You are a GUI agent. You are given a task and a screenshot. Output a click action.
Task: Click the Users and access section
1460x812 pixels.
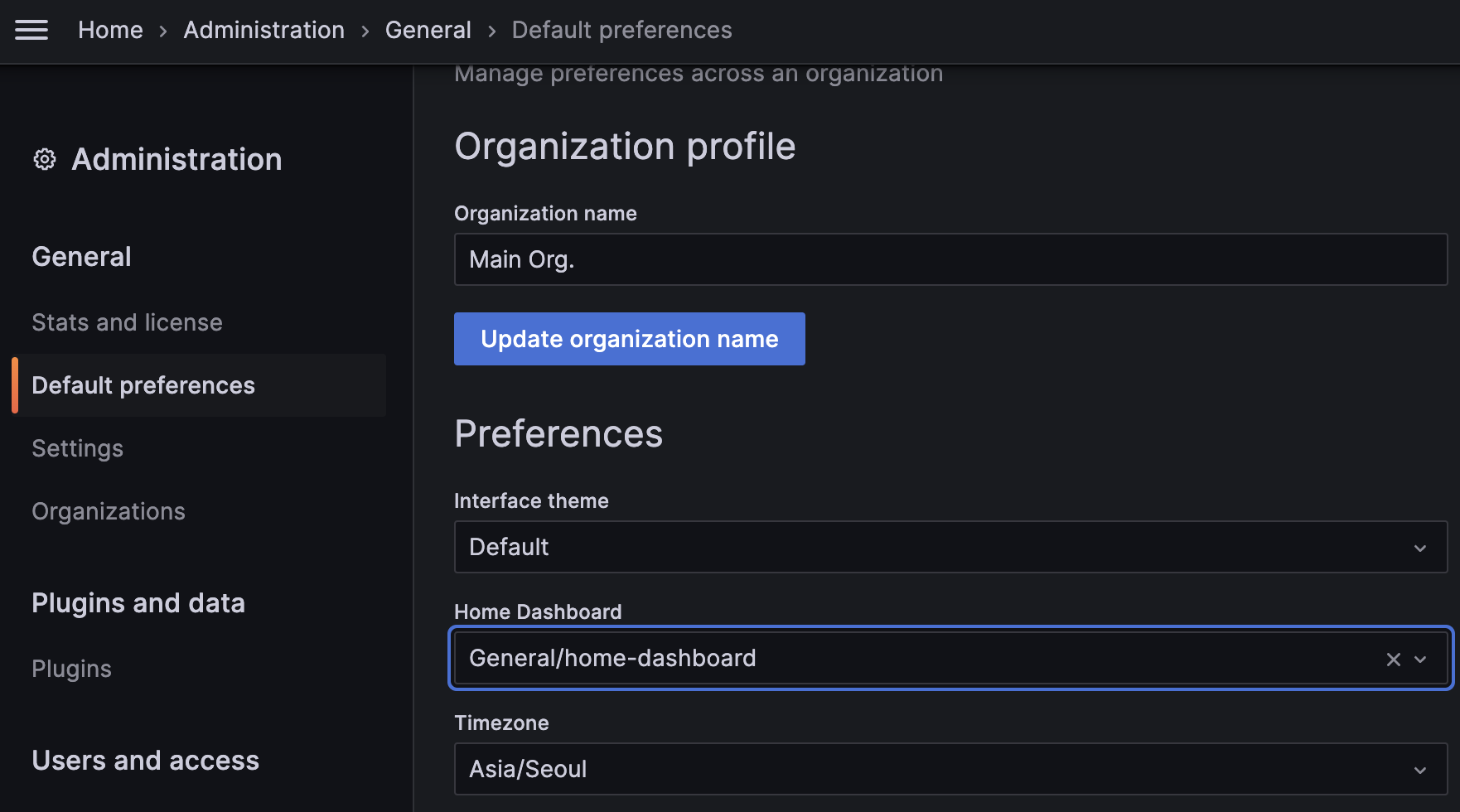(x=145, y=761)
